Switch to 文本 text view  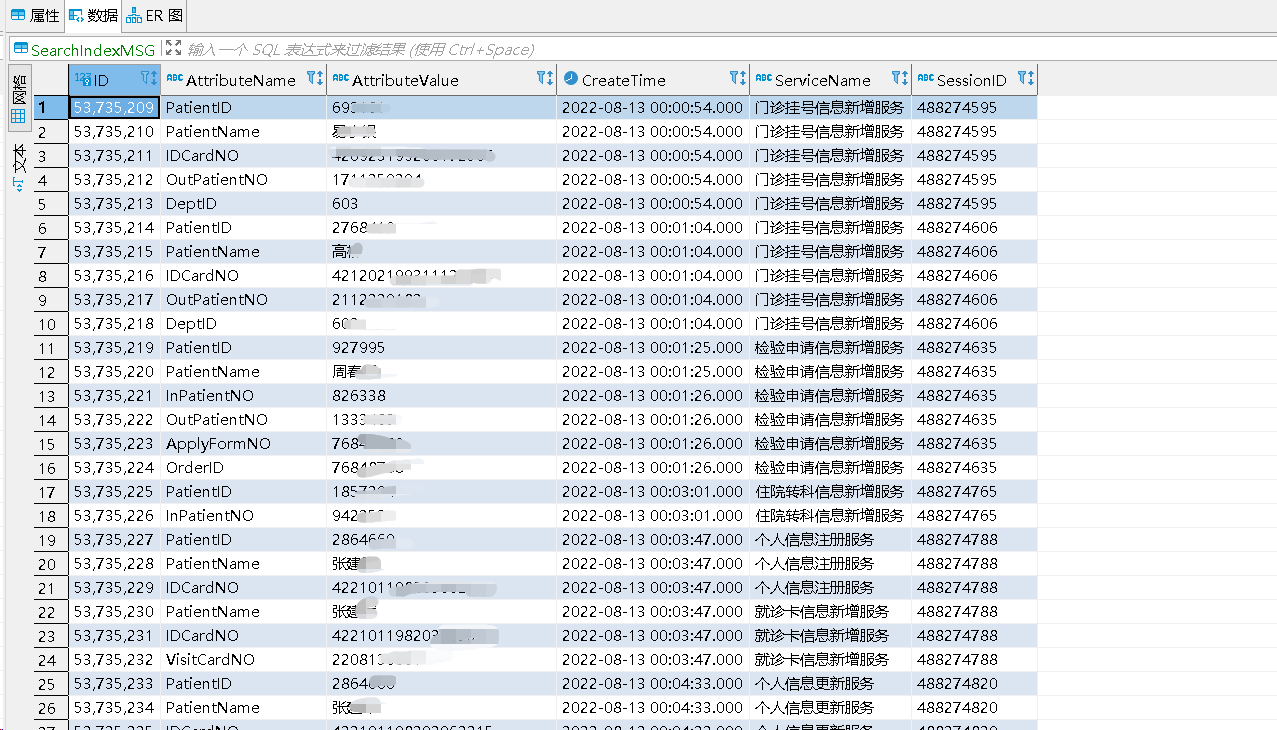[19, 165]
